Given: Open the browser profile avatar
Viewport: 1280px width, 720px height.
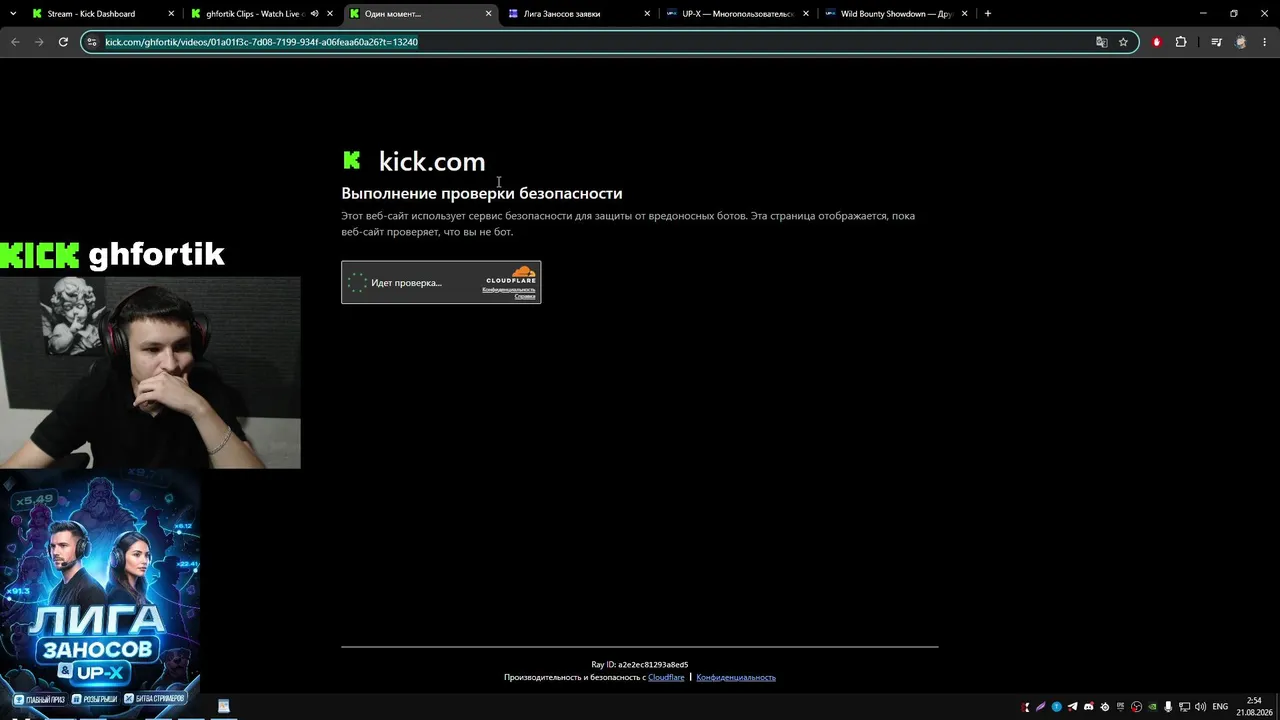Looking at the screenshot, I should pyautogui.click(x=1241, y=42).
